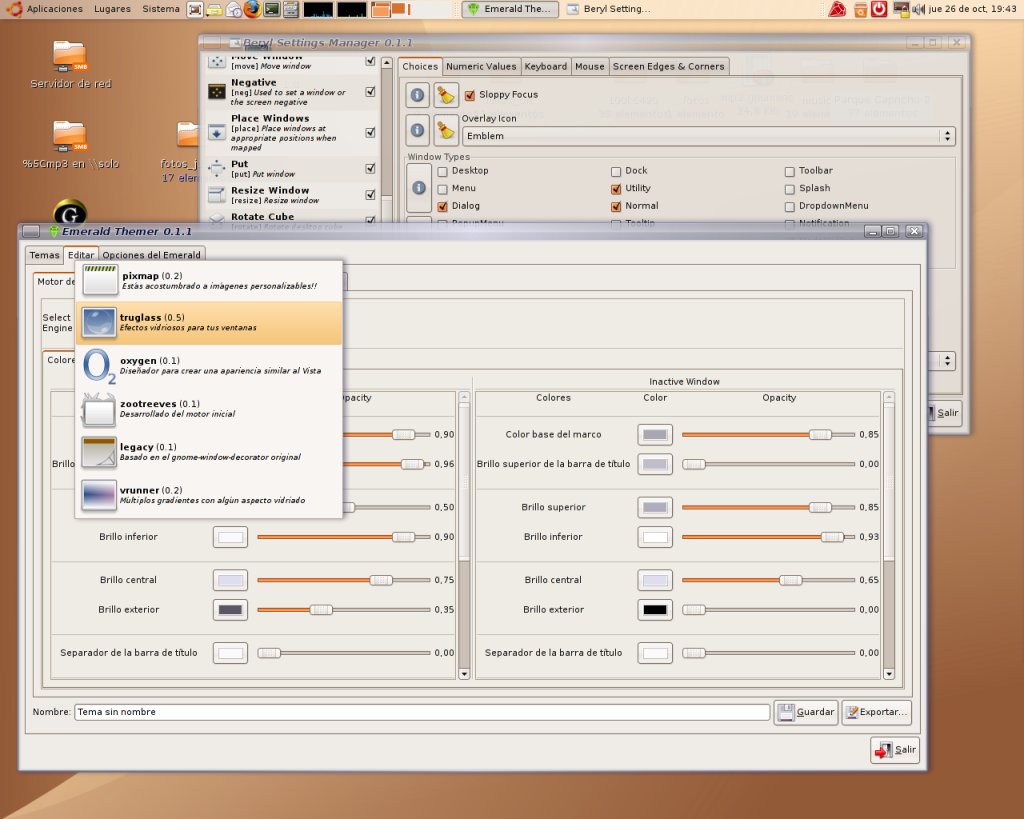Enable the Dock window type checkbox
The image size is (1024, 819).
coord(616,172)
